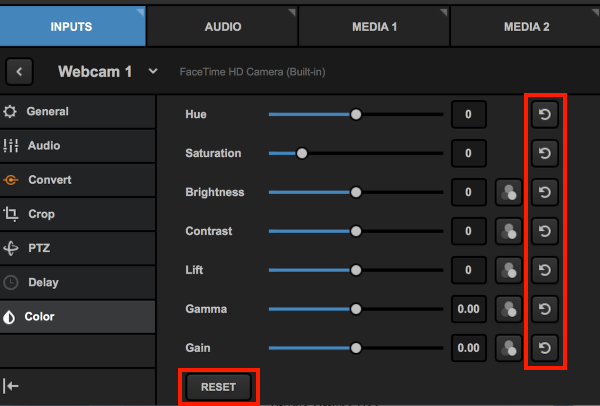Select the Crop settings section
This screenshot has height=406, width=600.
[x=41, y=214]
